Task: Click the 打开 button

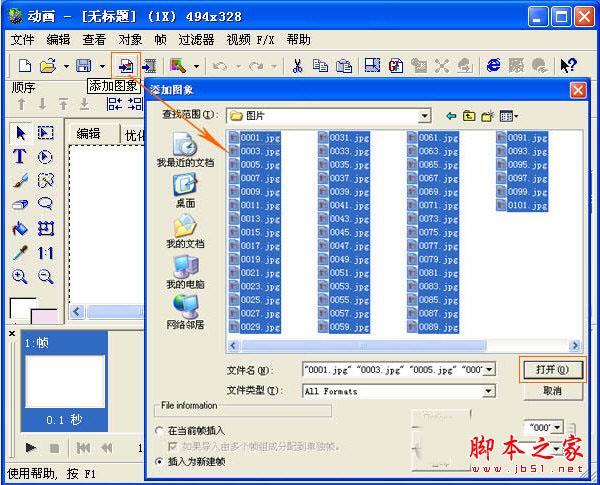Action: coord(552,370)
